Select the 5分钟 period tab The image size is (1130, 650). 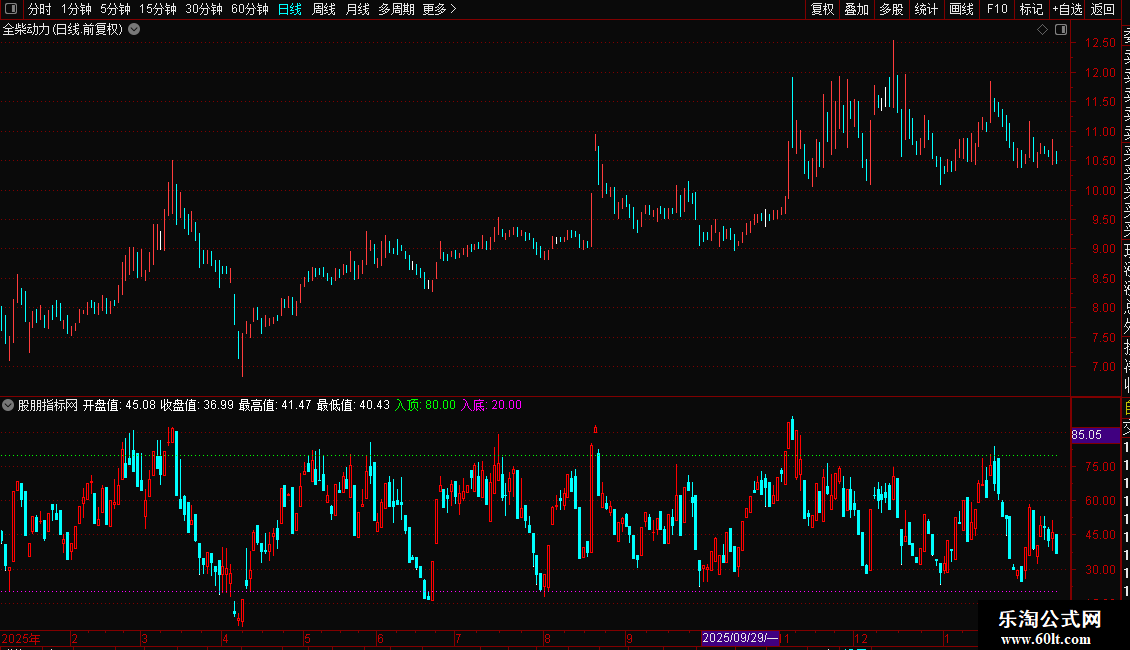(x=115, y=9)
